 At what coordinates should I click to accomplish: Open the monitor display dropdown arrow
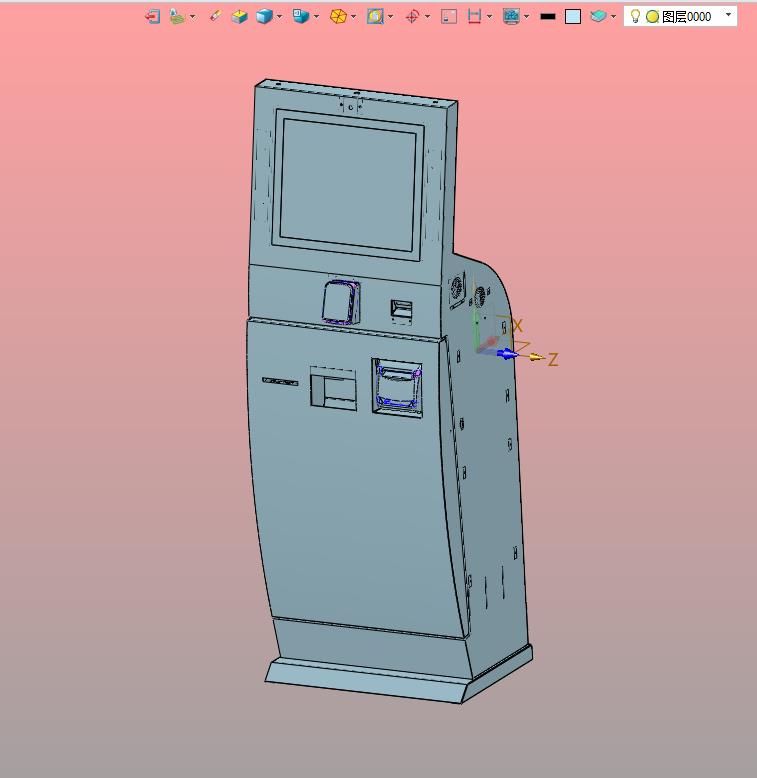pos(526,17)
